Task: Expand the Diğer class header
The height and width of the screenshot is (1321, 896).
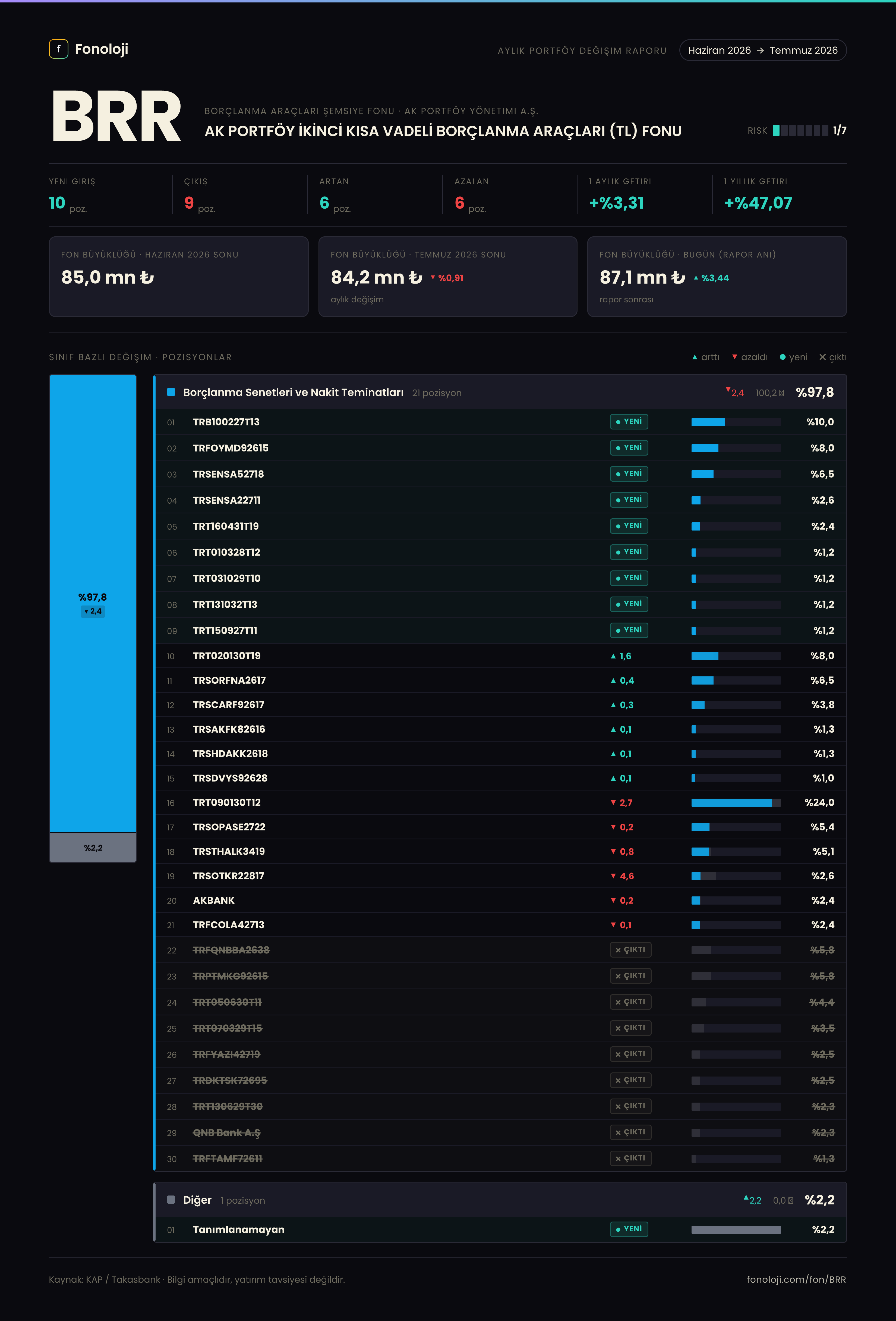Action: click(x=501, y=1200)
